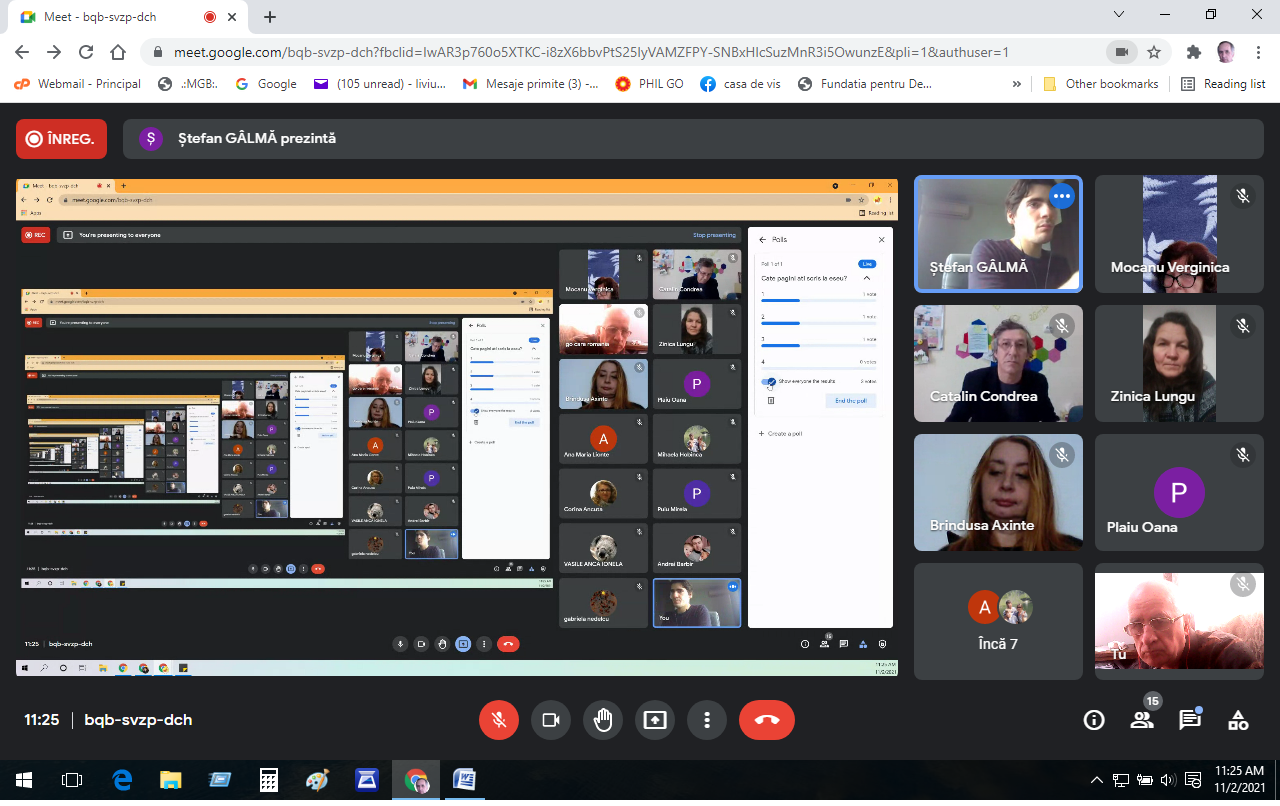This screenshot has height=806, width=1280.
Task: Open the Activities panel icon
Action: (x=1238, y=720)
